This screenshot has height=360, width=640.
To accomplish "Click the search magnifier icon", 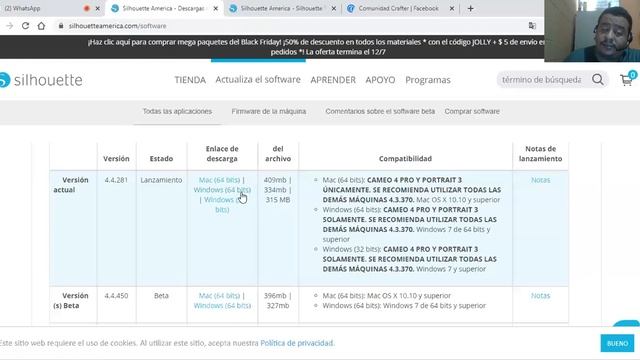I will tap(598, 79).
